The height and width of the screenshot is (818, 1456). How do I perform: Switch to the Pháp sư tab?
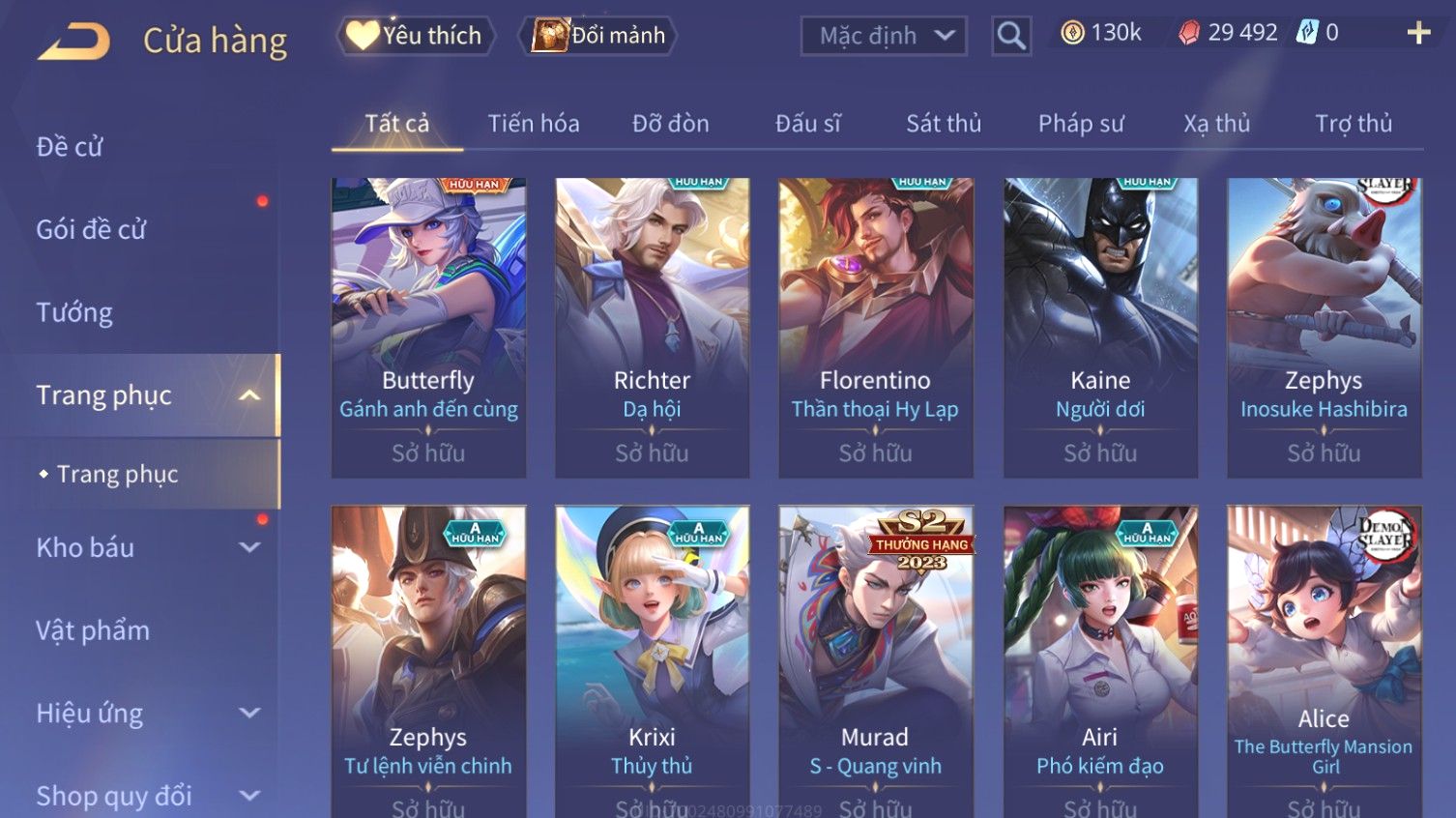point(1081,124)
